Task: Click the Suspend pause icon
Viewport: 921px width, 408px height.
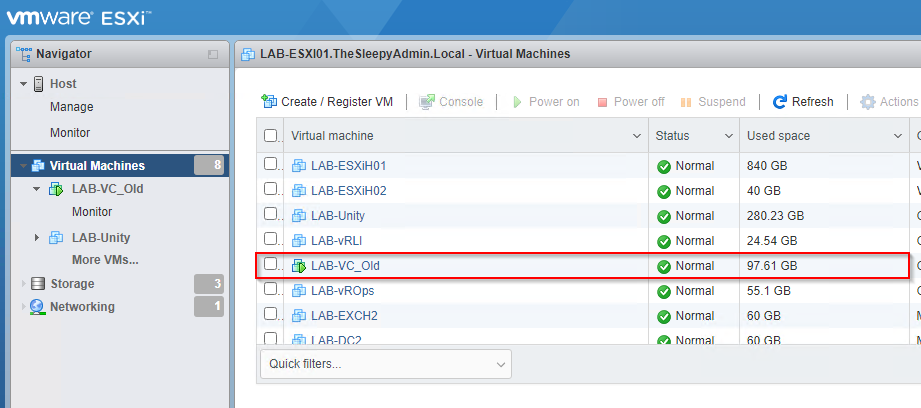Action: 686,103
